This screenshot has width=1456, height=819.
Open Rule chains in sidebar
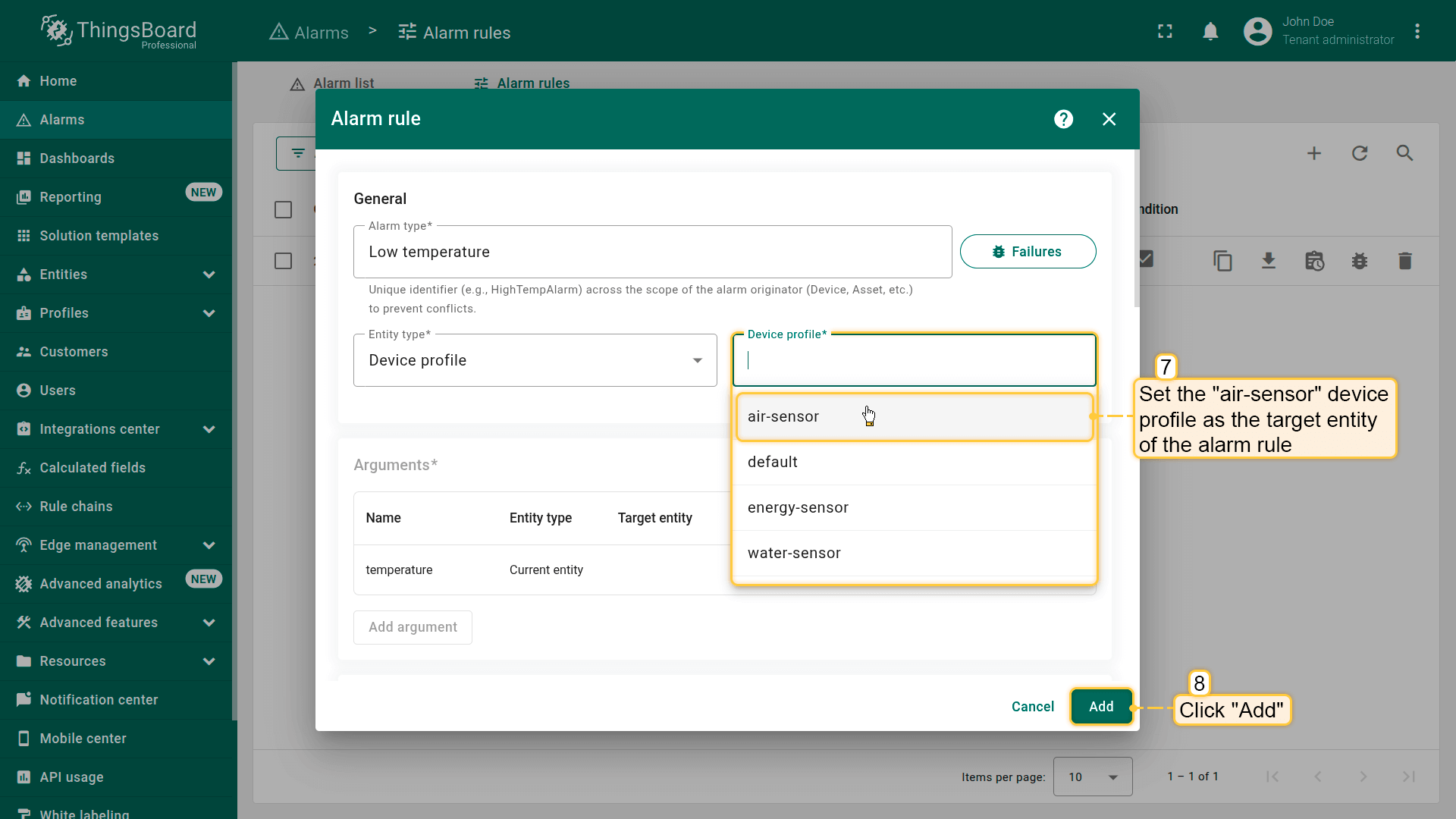pos(76,507)
